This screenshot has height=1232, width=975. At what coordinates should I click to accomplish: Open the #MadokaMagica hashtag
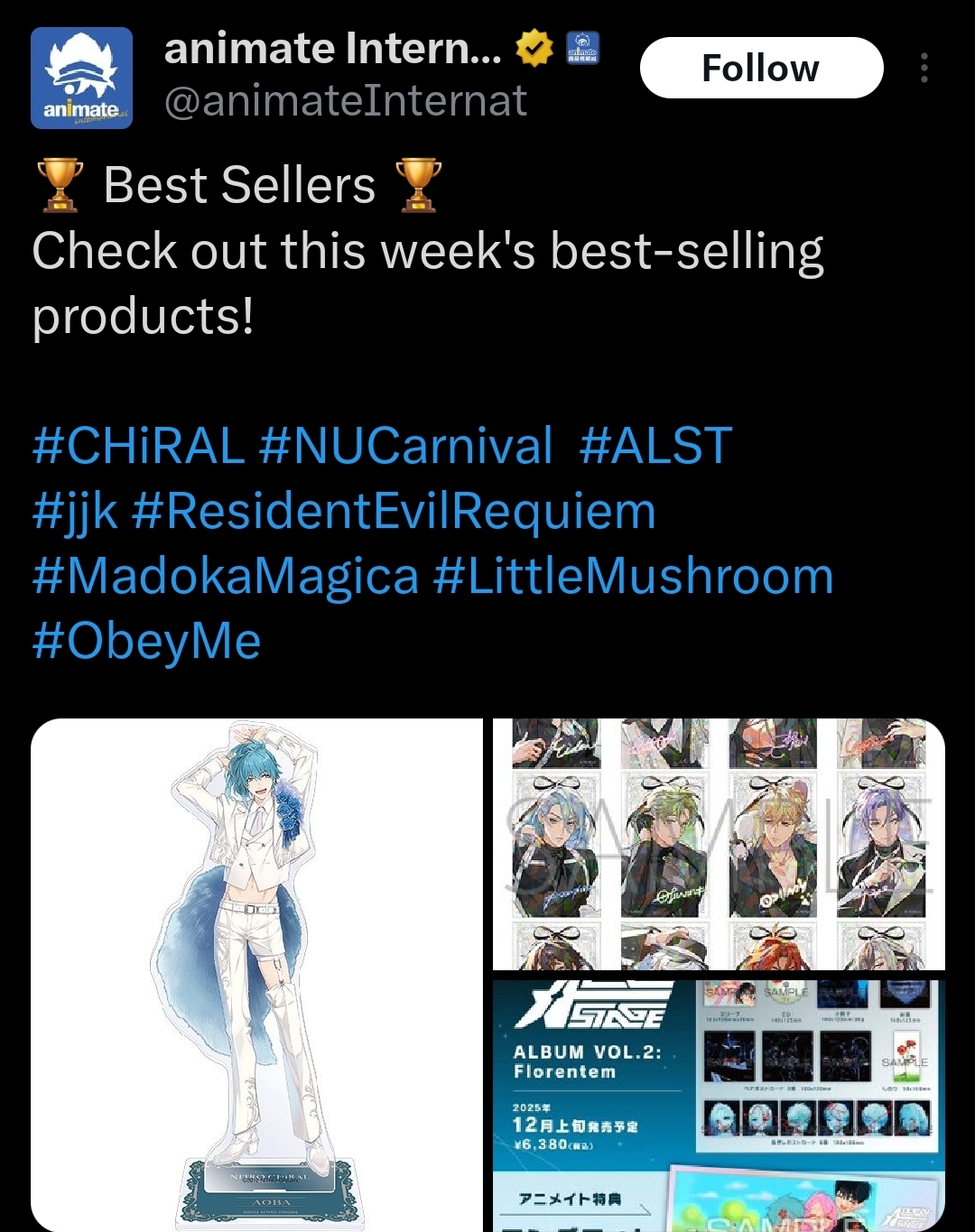click(x=226, y=577)
